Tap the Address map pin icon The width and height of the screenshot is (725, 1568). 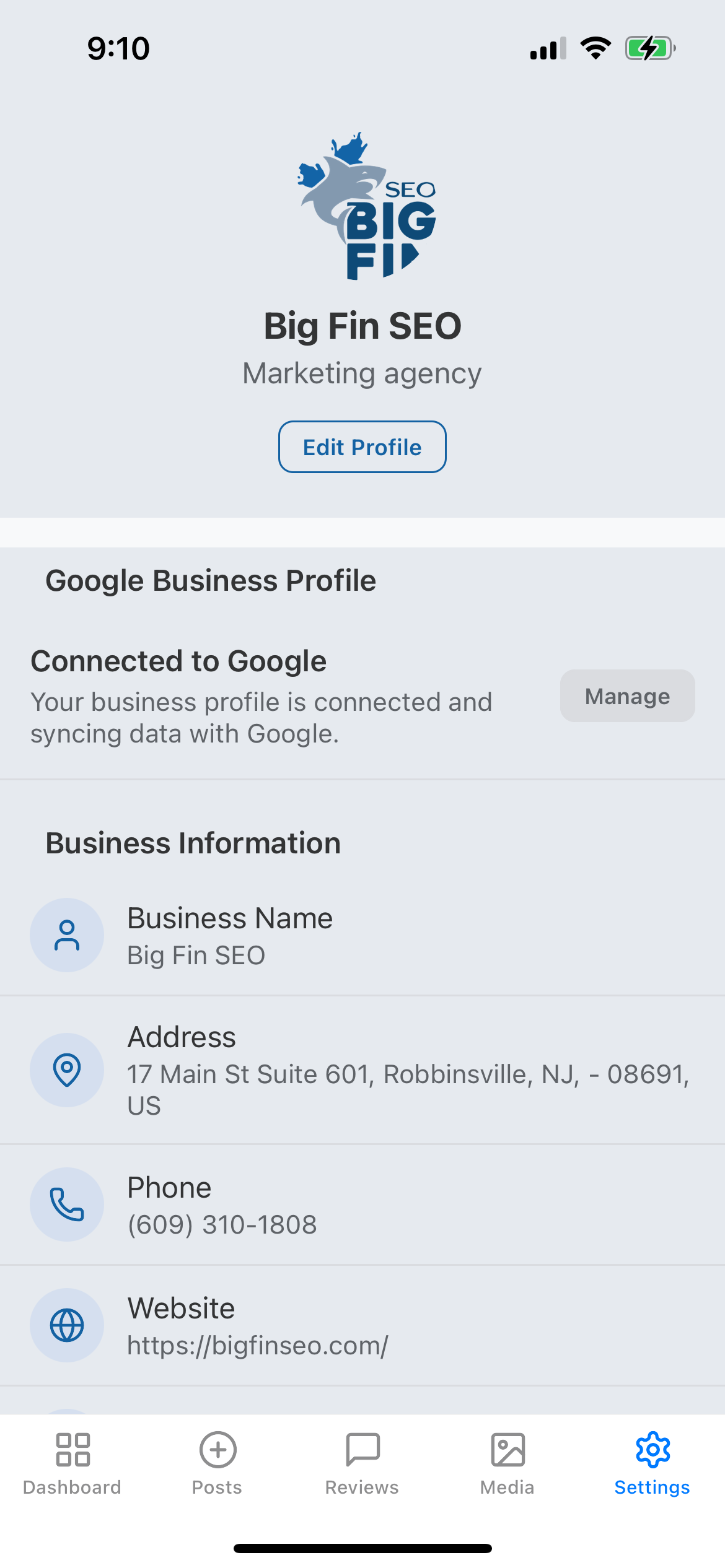pos(67,1069)
